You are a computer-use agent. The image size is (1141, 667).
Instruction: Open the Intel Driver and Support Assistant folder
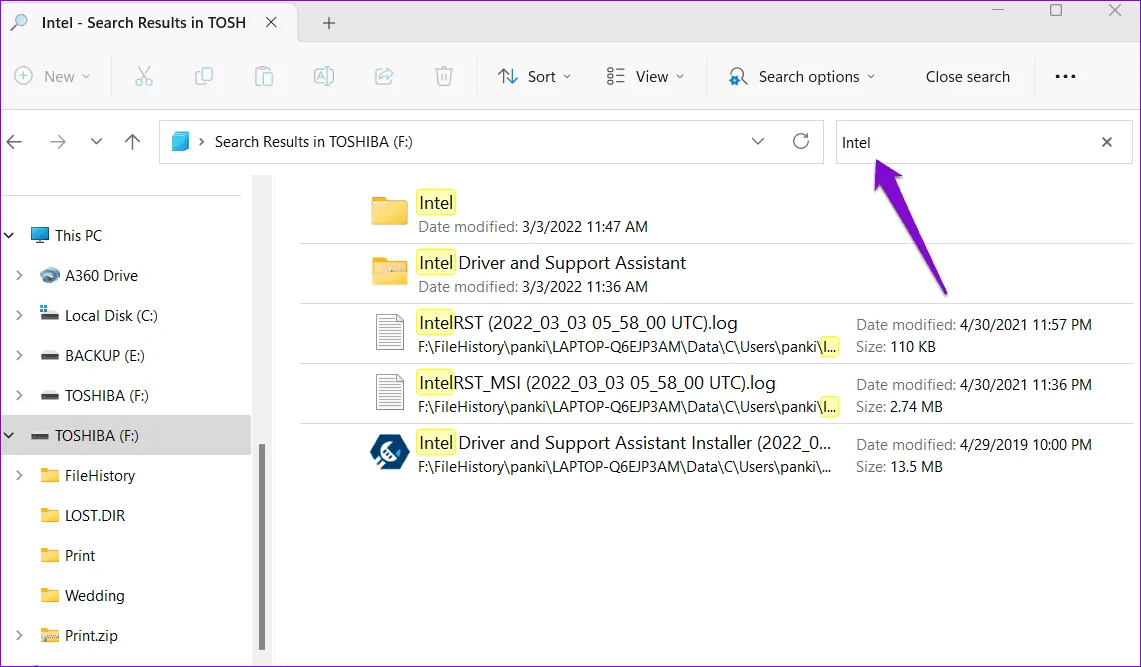551,264
